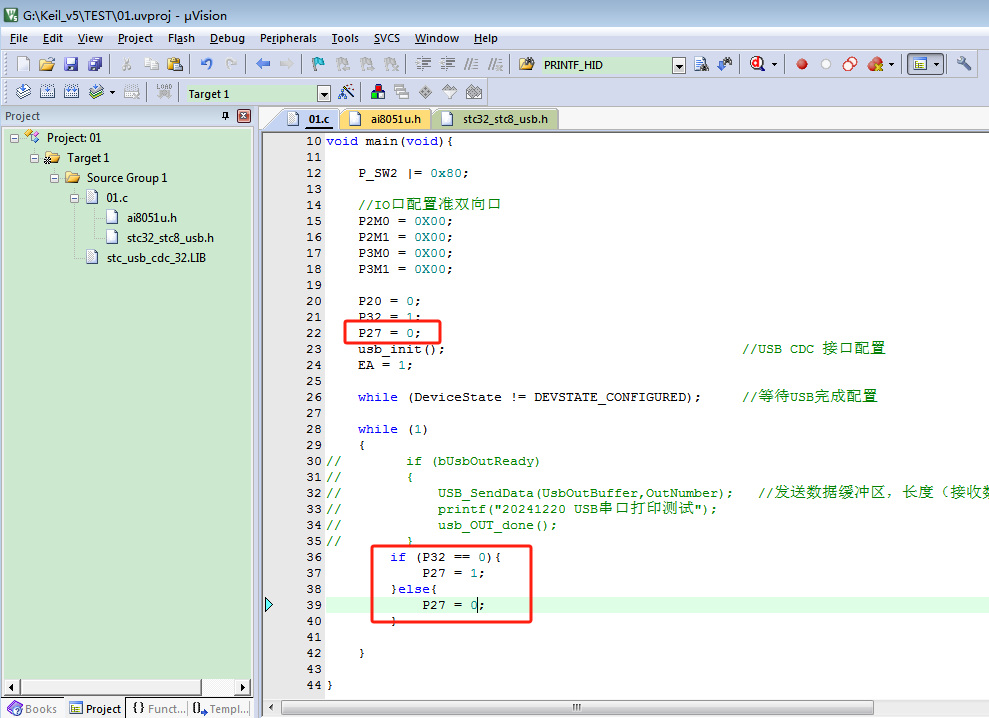Viewport: 989px width, 718px height.
Task: Select stc32_stc8_usb.h in project tree
Action: [170, 238]
